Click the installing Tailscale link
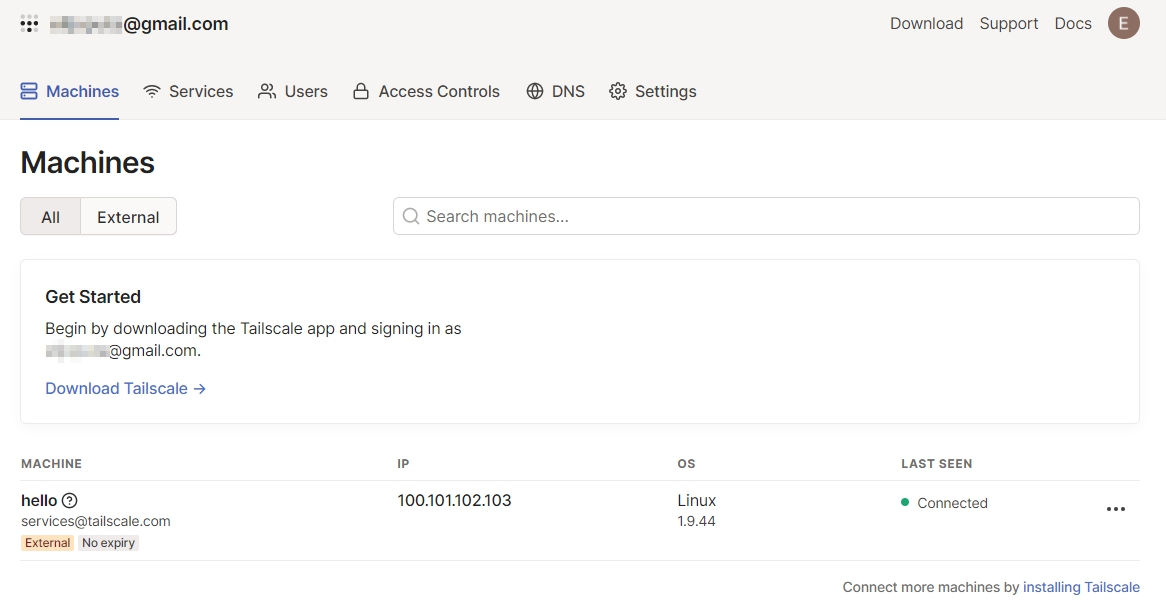This screenshot has height=607, width=1166. pyautogui.click(x=1081, y=587)
